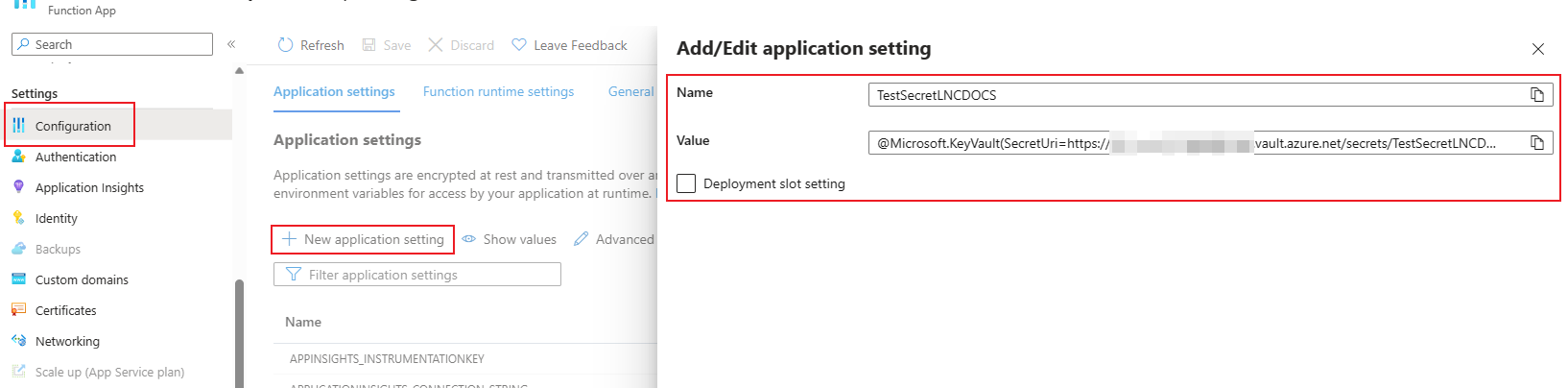Click the Save disk icon
Image resolution: width=1568 pixels, height=388 pixels.
[368, 45]
